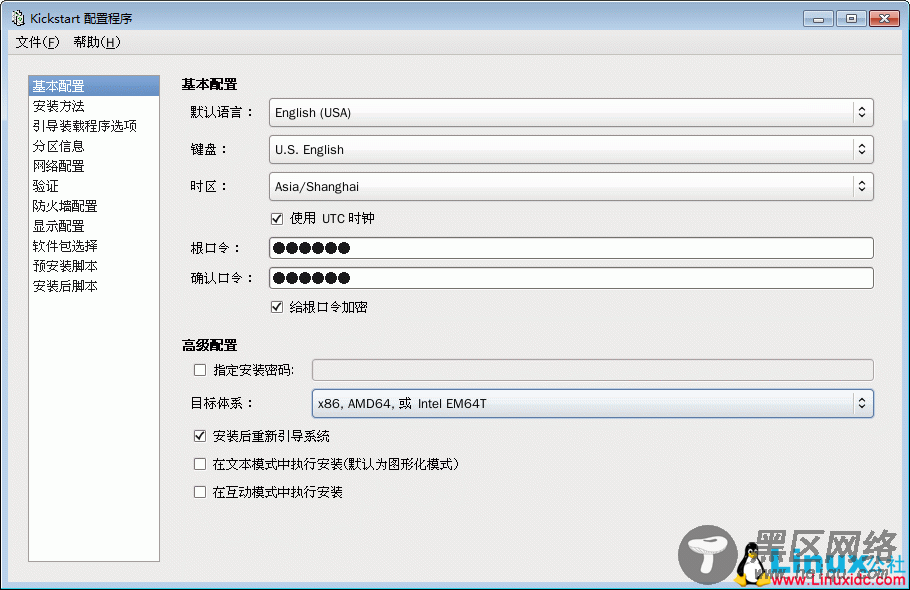
Task: Open the 键盘 dropdown showing U.S. English
Action: (x=571, y=150)
